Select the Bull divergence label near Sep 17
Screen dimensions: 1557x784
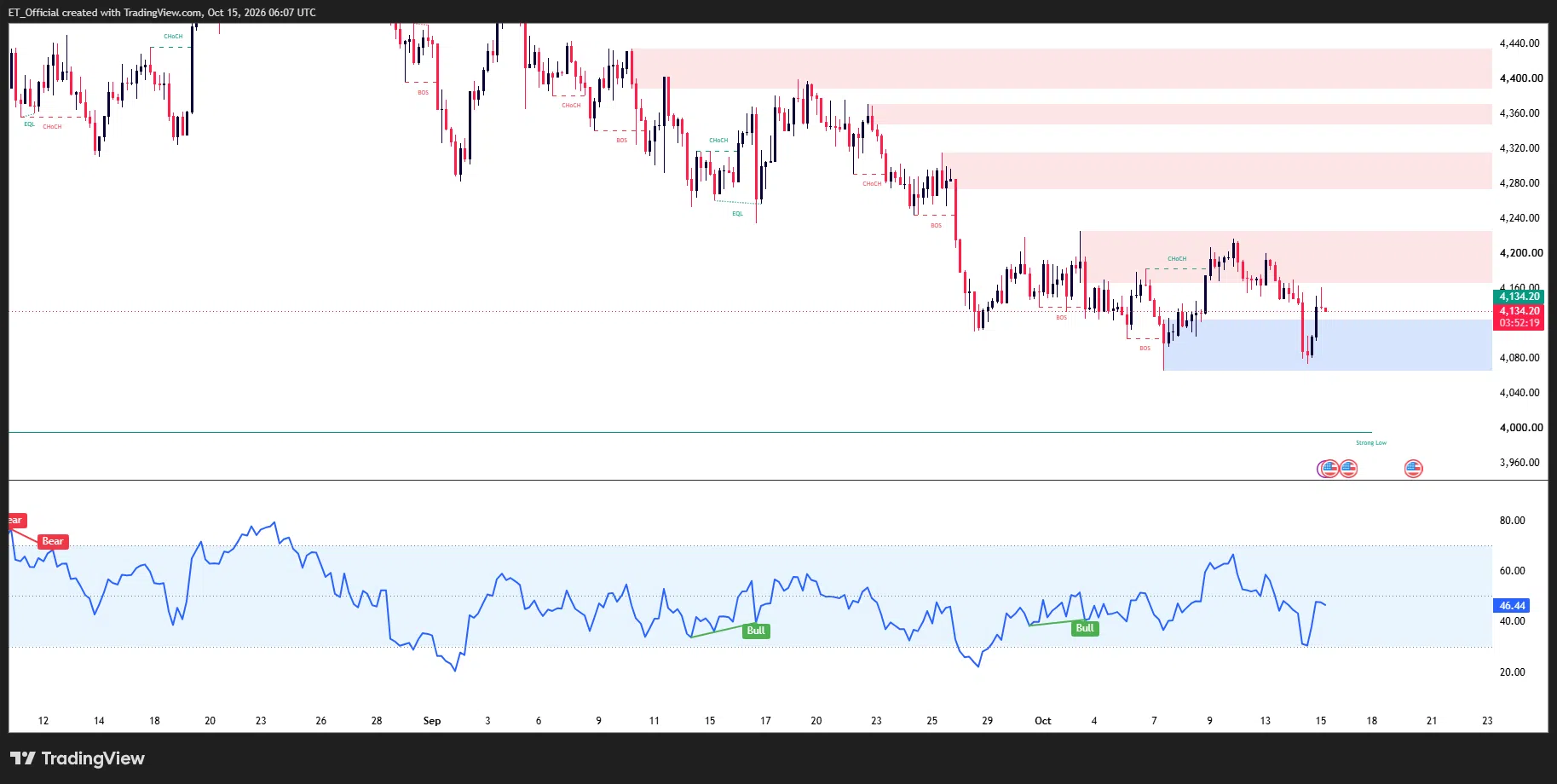tap(756, 631)
